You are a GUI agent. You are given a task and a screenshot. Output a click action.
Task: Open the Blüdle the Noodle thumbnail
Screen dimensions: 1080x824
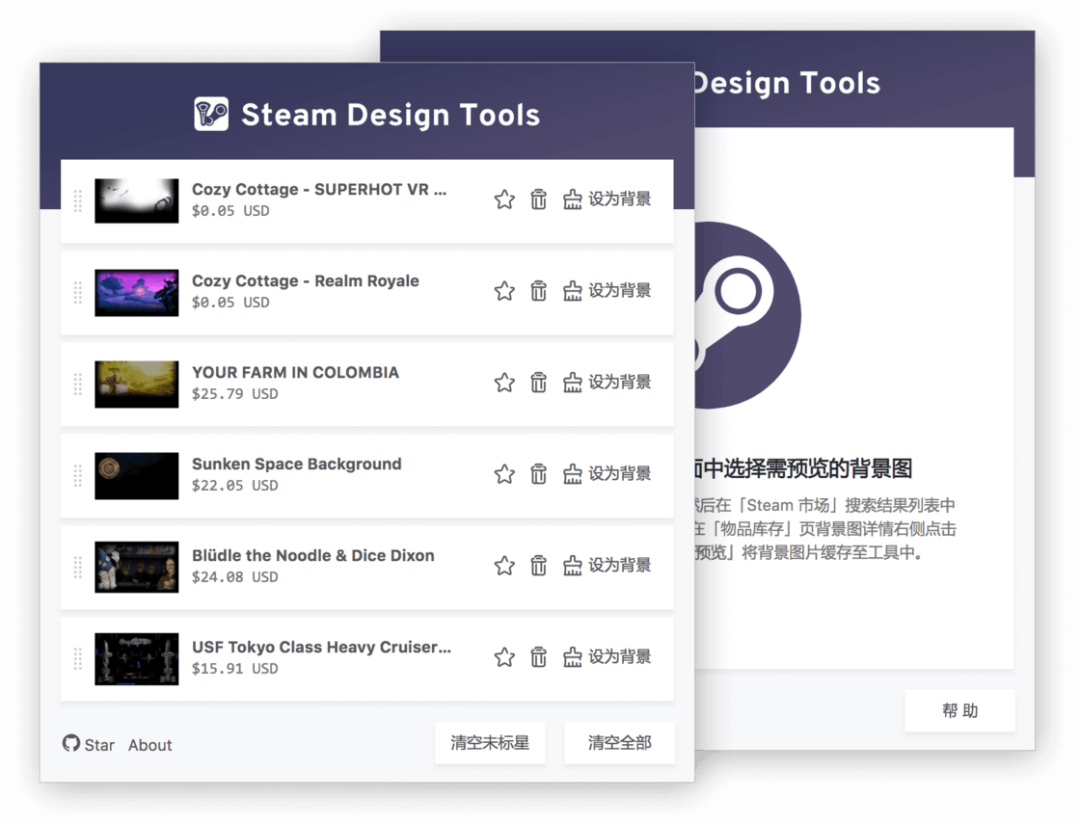click(136, 567)
